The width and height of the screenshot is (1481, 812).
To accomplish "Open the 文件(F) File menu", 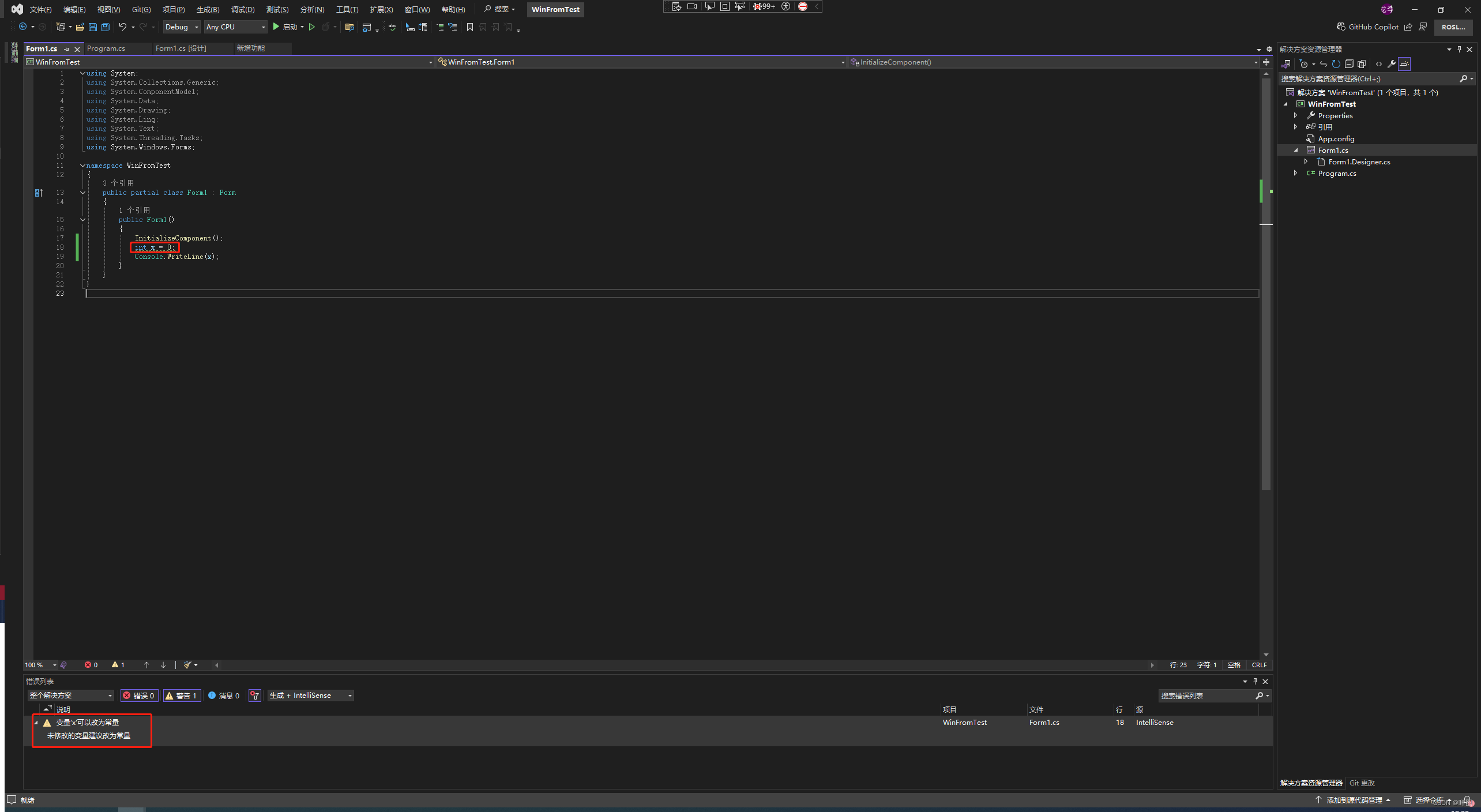I will [x=40, y=9].
